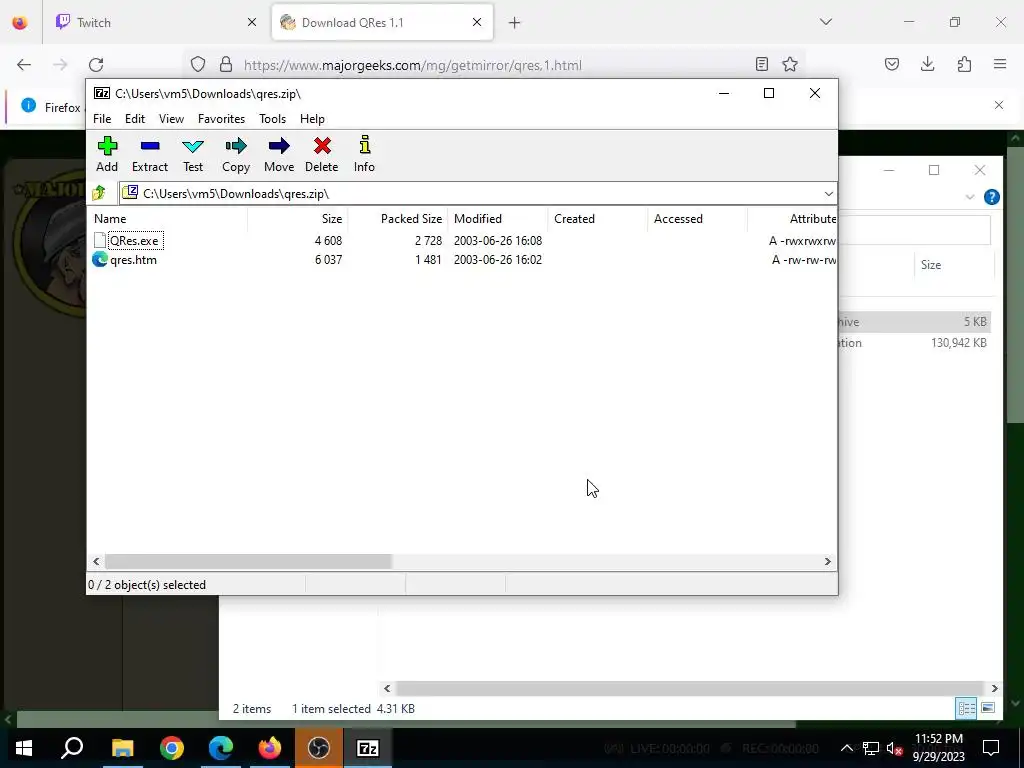Open the Firefox downloads panel
1024x768 pixels.
coord(928,65)
